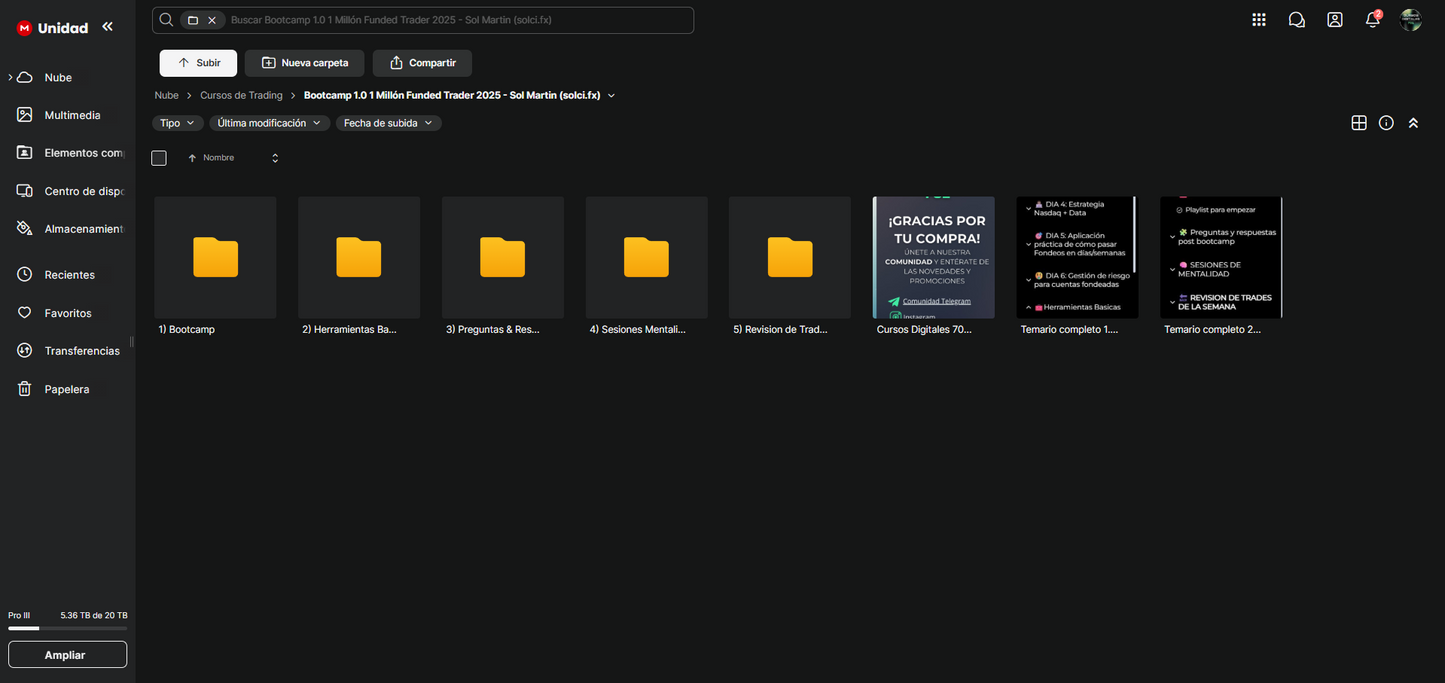Open the Tipo filter dropdown
This screenshot has height=683, width=1445.
click(x=177, y=123)
